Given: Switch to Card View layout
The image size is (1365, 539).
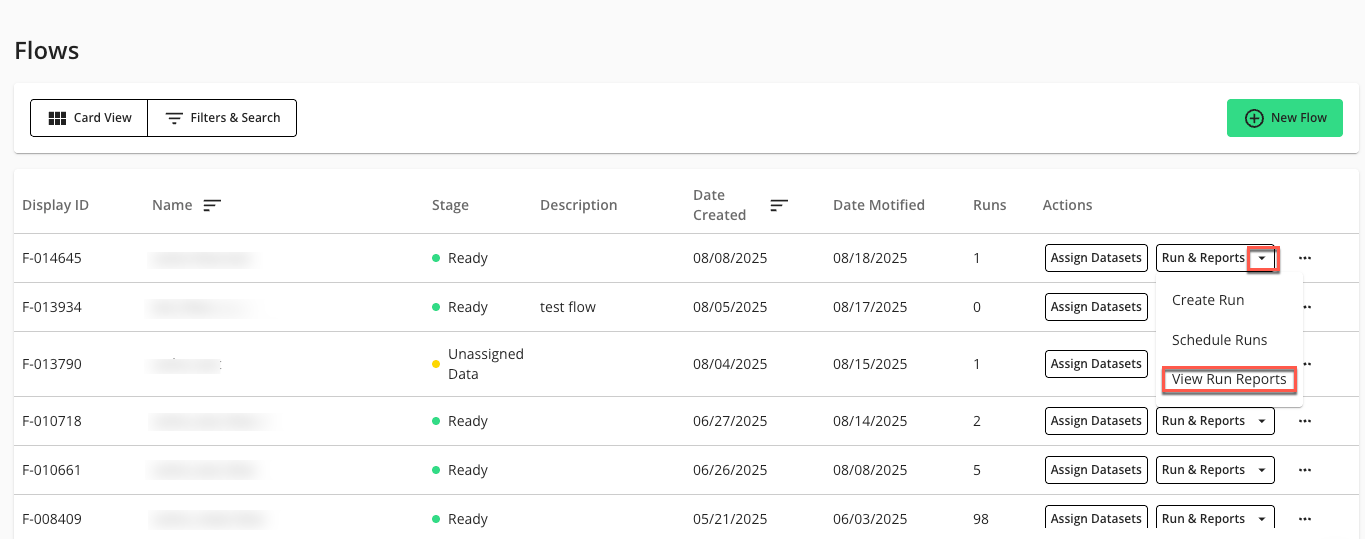Looking at the screenshot, I should point(90,118).
